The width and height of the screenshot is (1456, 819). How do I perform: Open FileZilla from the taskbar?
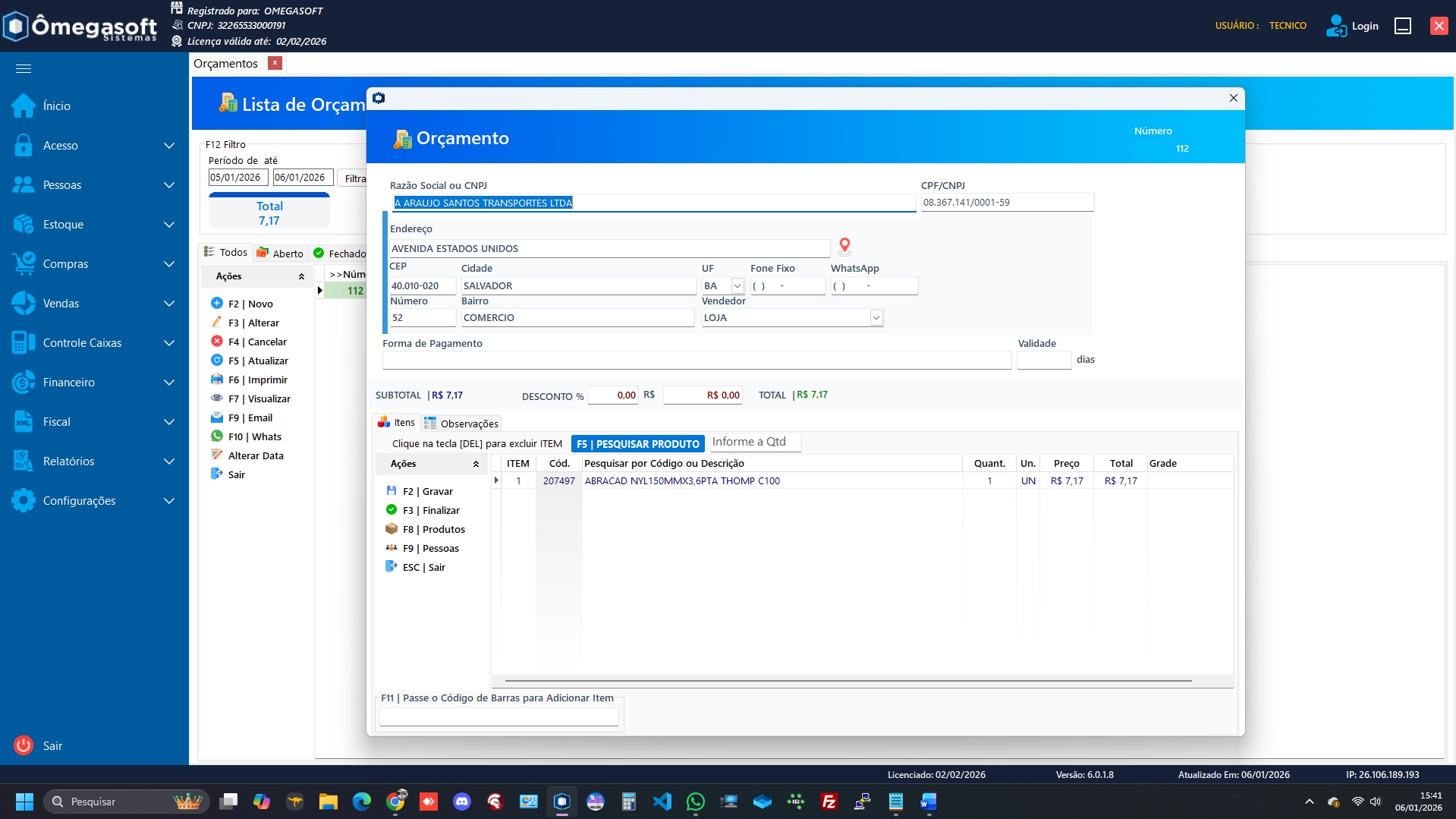coord(829,802)
